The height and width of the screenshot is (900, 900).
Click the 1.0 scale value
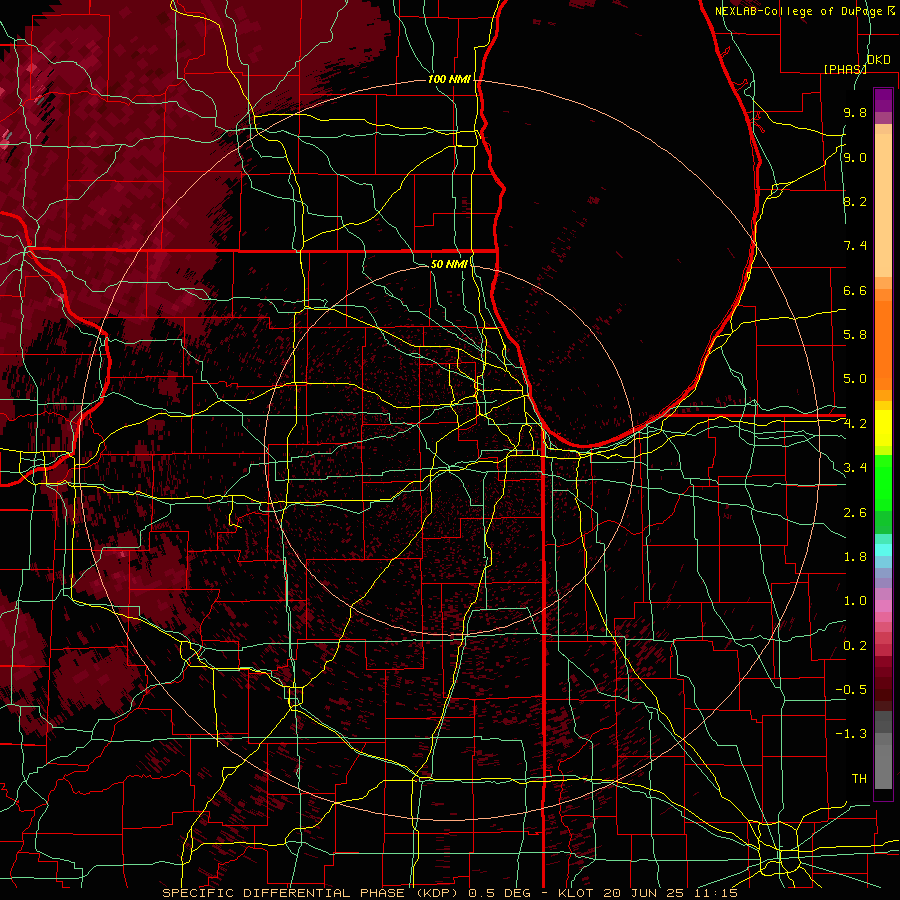855,601
